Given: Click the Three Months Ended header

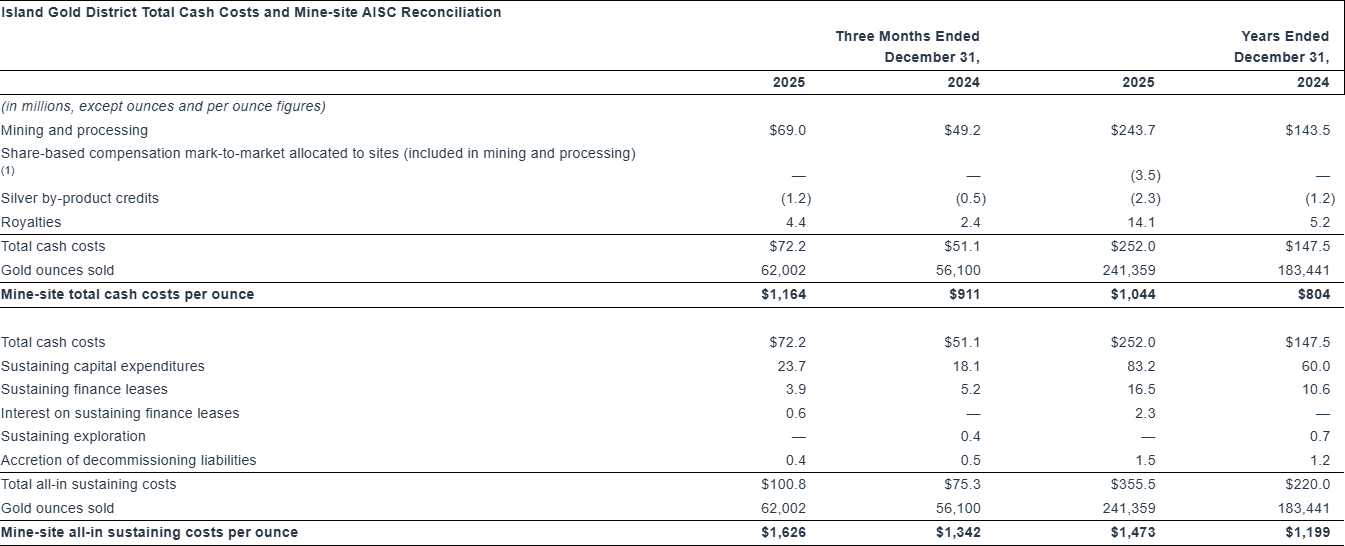Looking at the screenshot, I should coord(907,36).
